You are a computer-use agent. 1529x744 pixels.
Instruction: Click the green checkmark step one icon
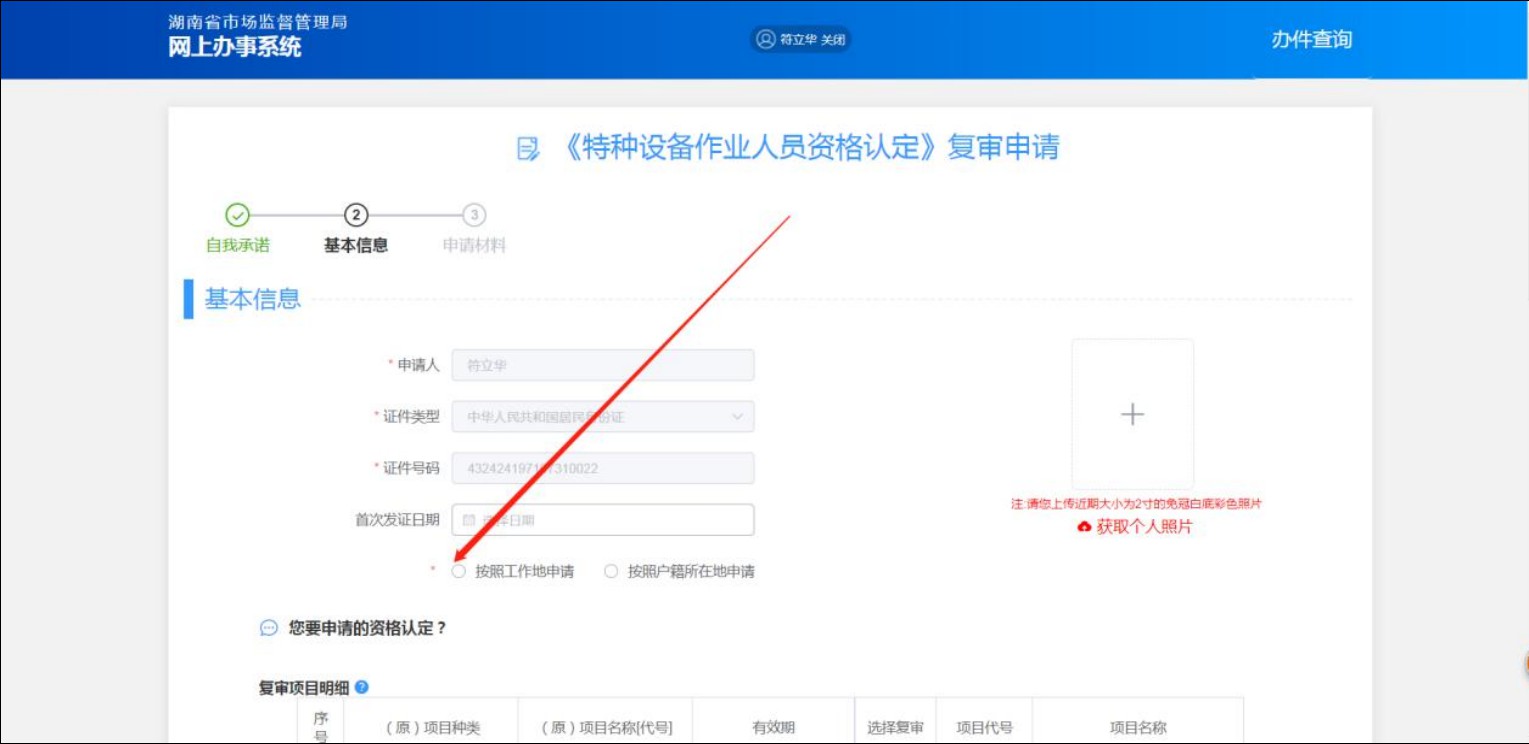point(237,215)
